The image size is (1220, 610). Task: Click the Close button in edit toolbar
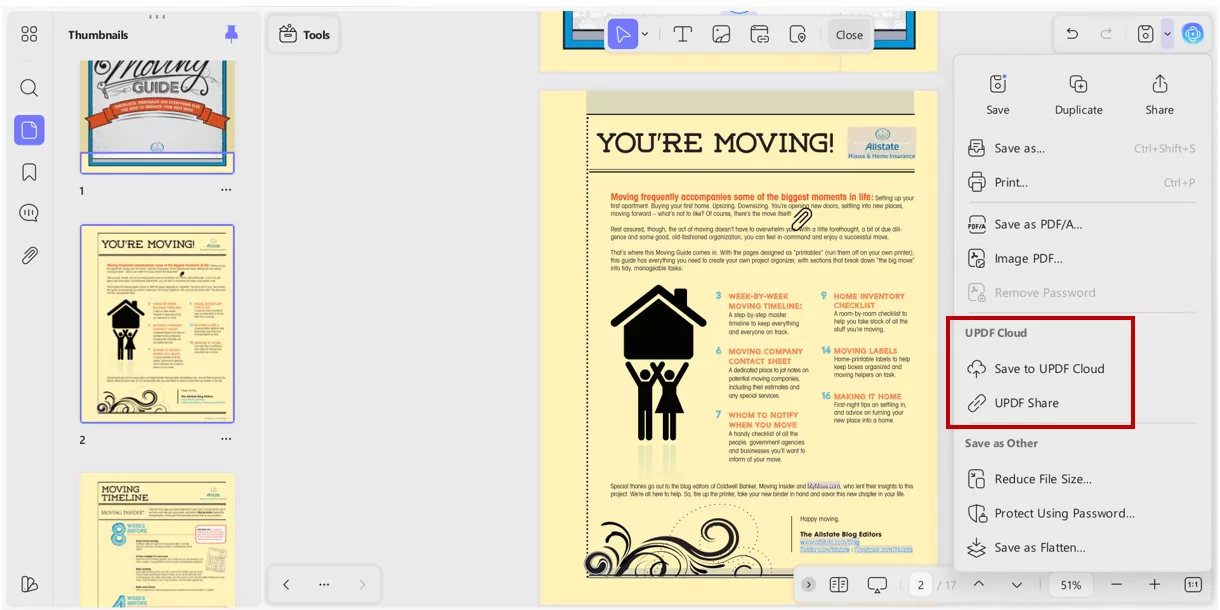coord(849,35)
